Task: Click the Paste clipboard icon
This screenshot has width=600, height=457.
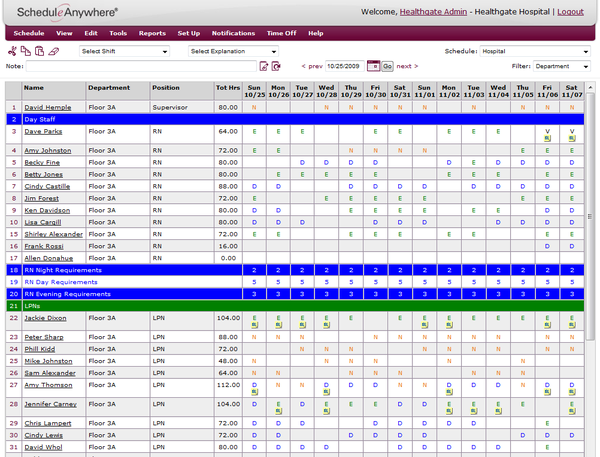Action: click(38, 51)
